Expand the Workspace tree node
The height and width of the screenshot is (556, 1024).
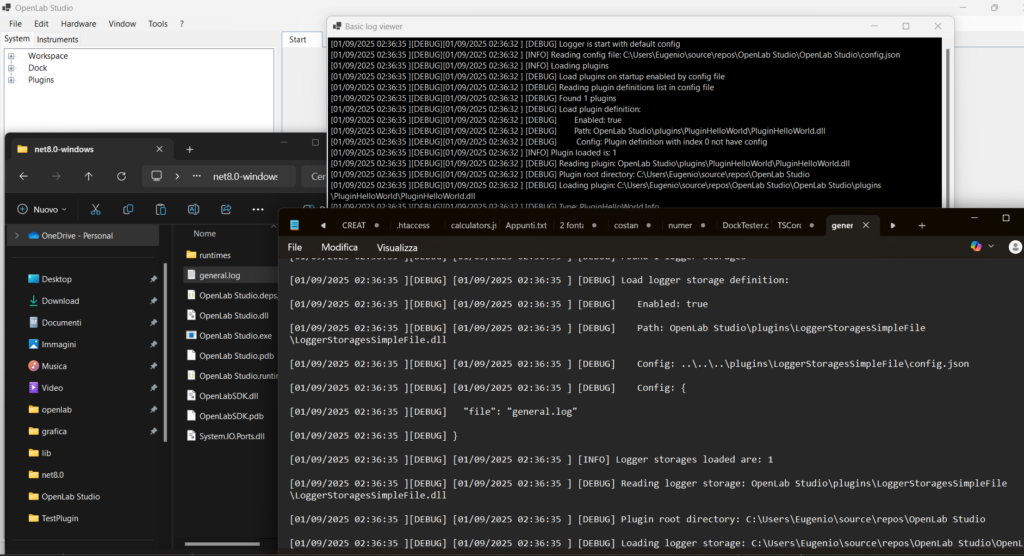[x=11, y=56]
